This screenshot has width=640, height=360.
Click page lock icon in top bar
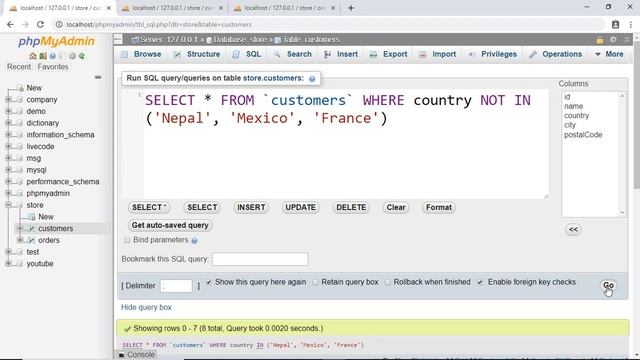(x=600, y=40)
